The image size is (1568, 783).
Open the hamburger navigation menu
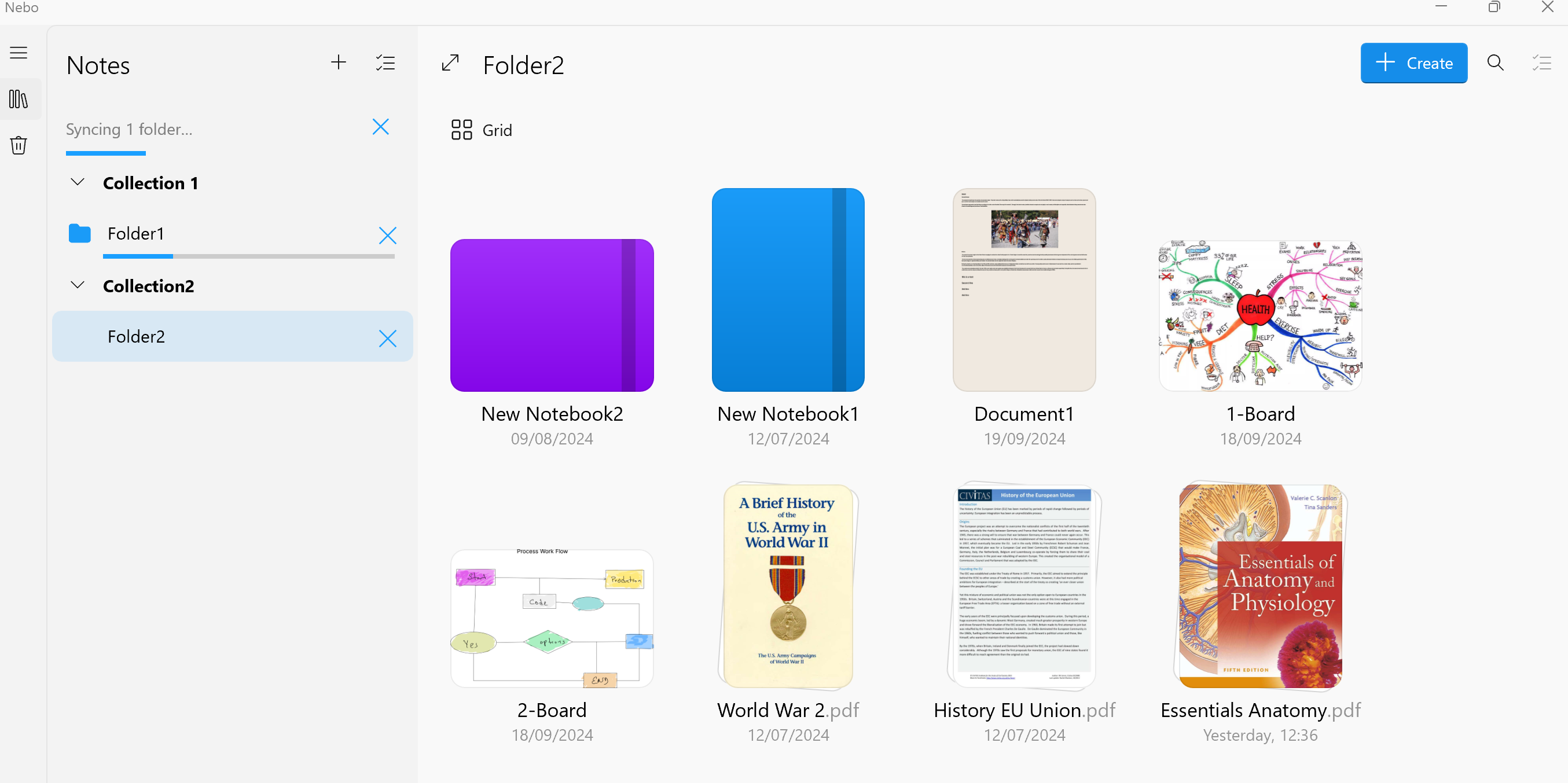(x=19, y=53)
